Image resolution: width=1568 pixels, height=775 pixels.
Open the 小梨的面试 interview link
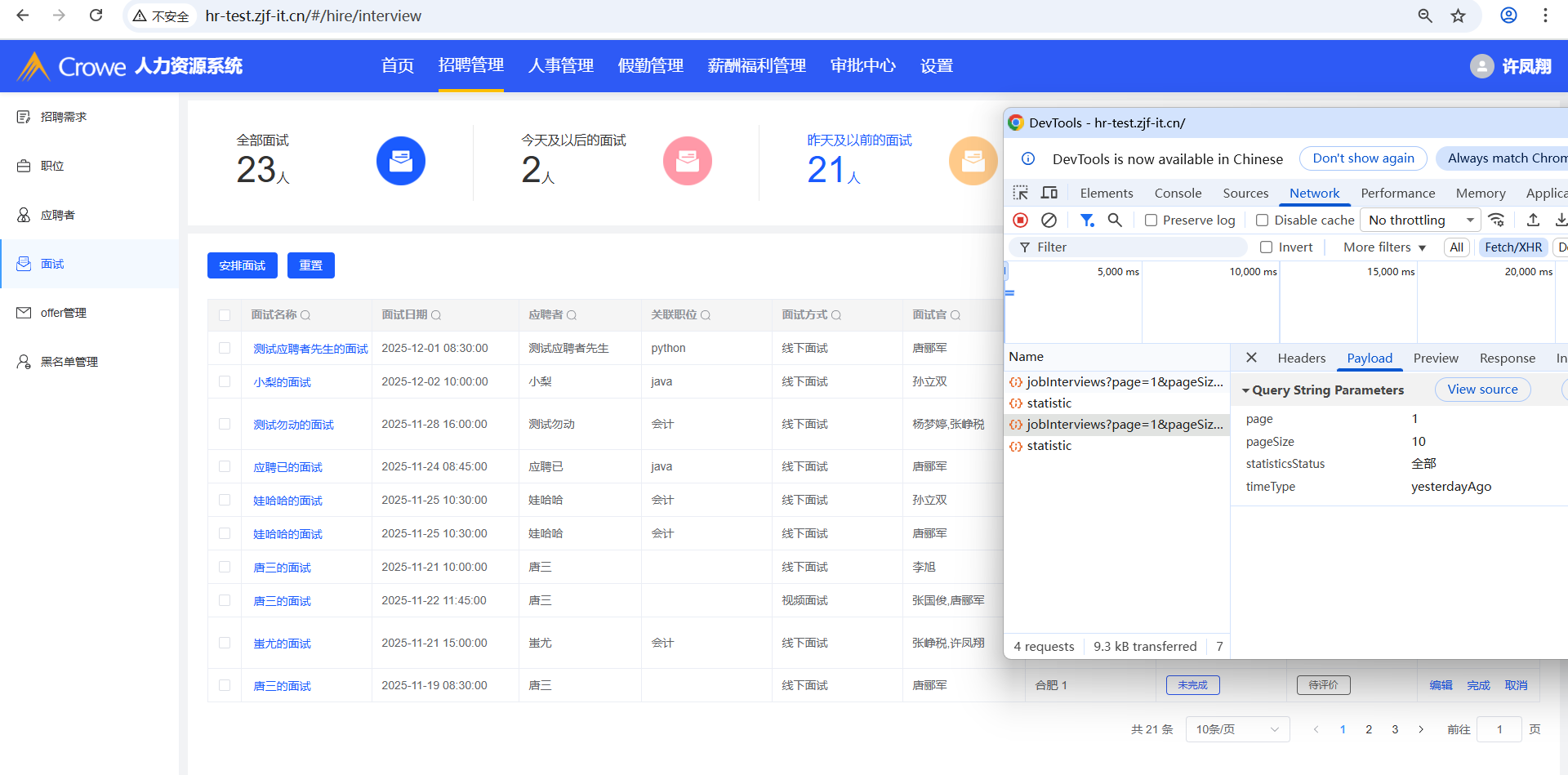pyautogui.click(x=282, y=382)
